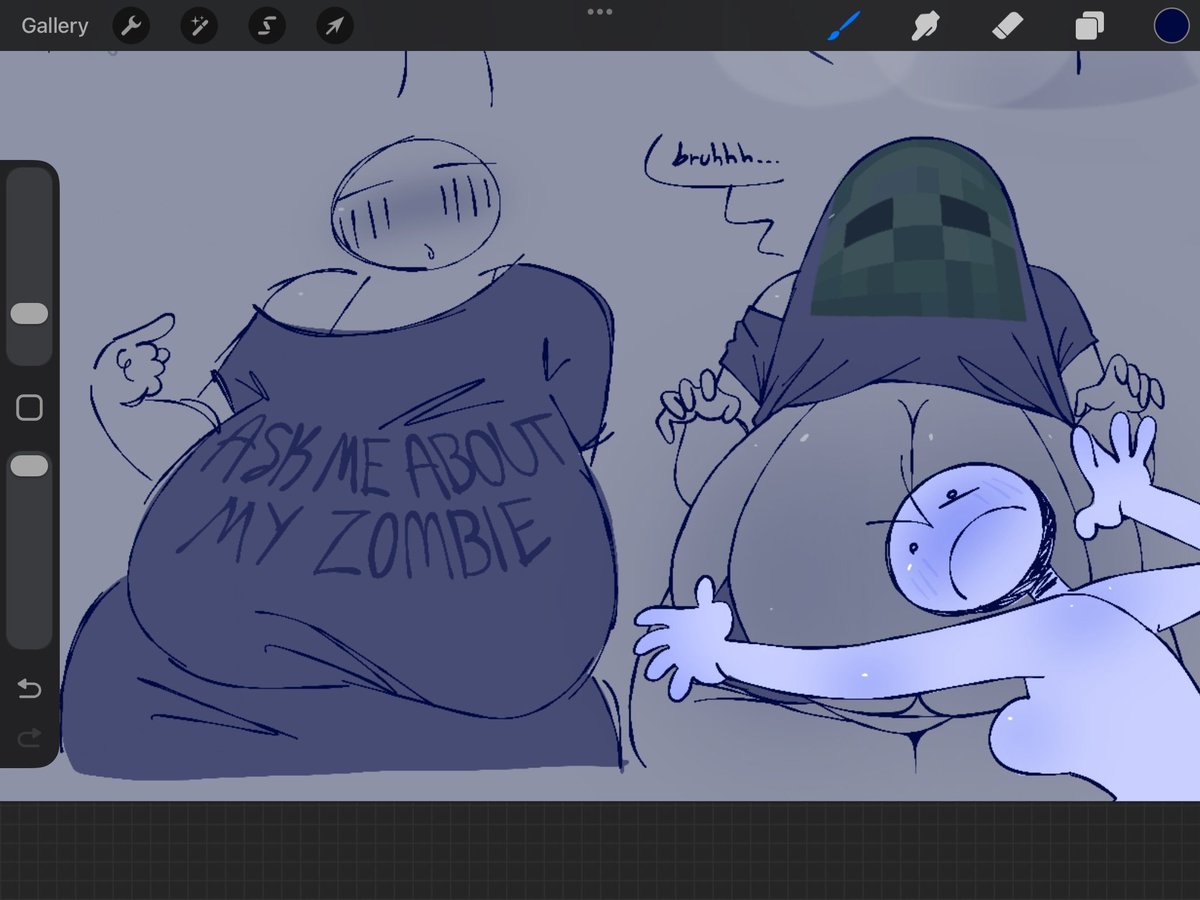Open the Layers panel
The image size is (1200, 900).
1089,26
